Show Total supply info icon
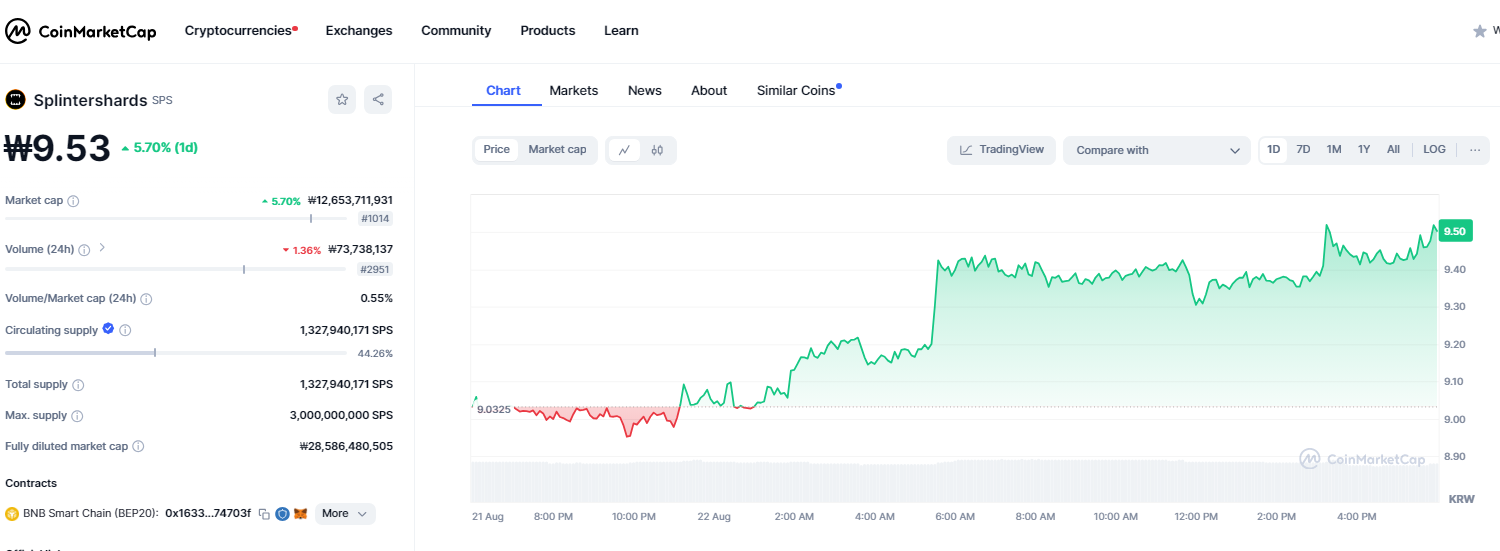Viewport: 1500px width, 551px height. [x=78, y=385]
